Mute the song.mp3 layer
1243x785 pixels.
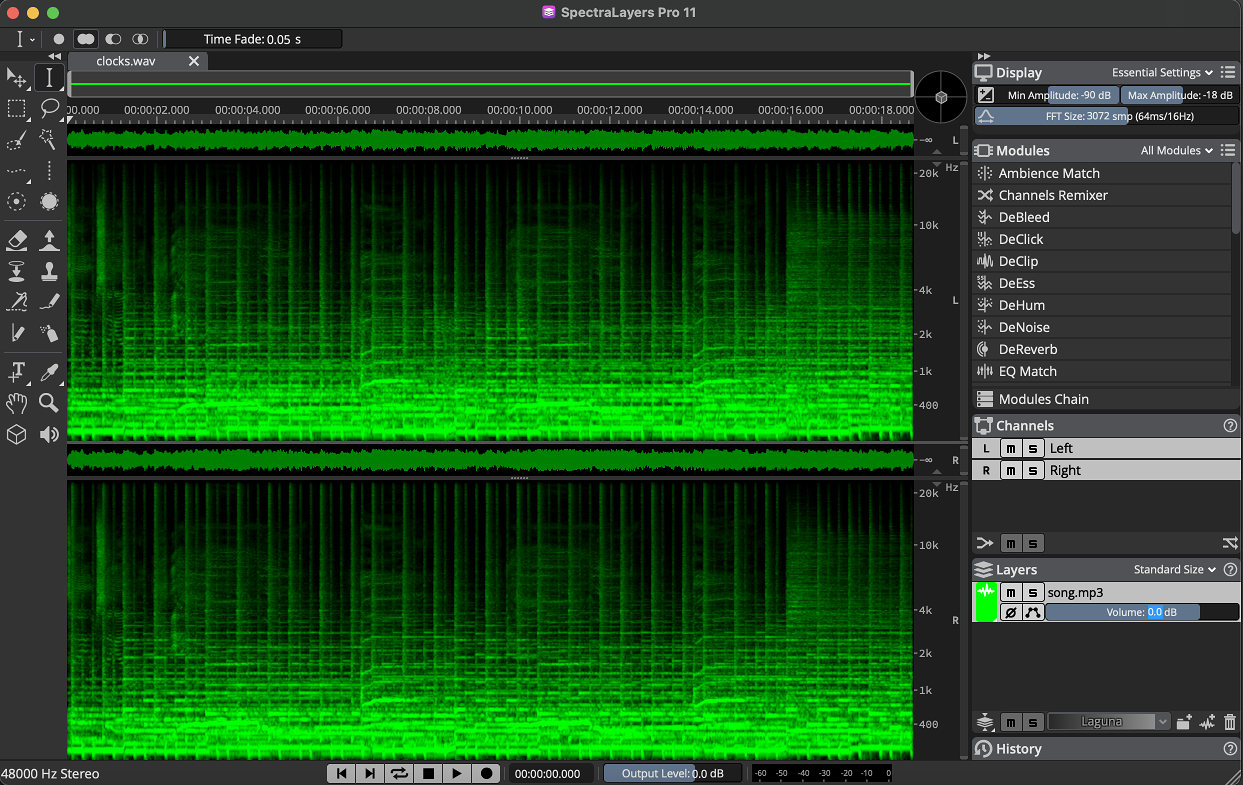click(1011, 593)
